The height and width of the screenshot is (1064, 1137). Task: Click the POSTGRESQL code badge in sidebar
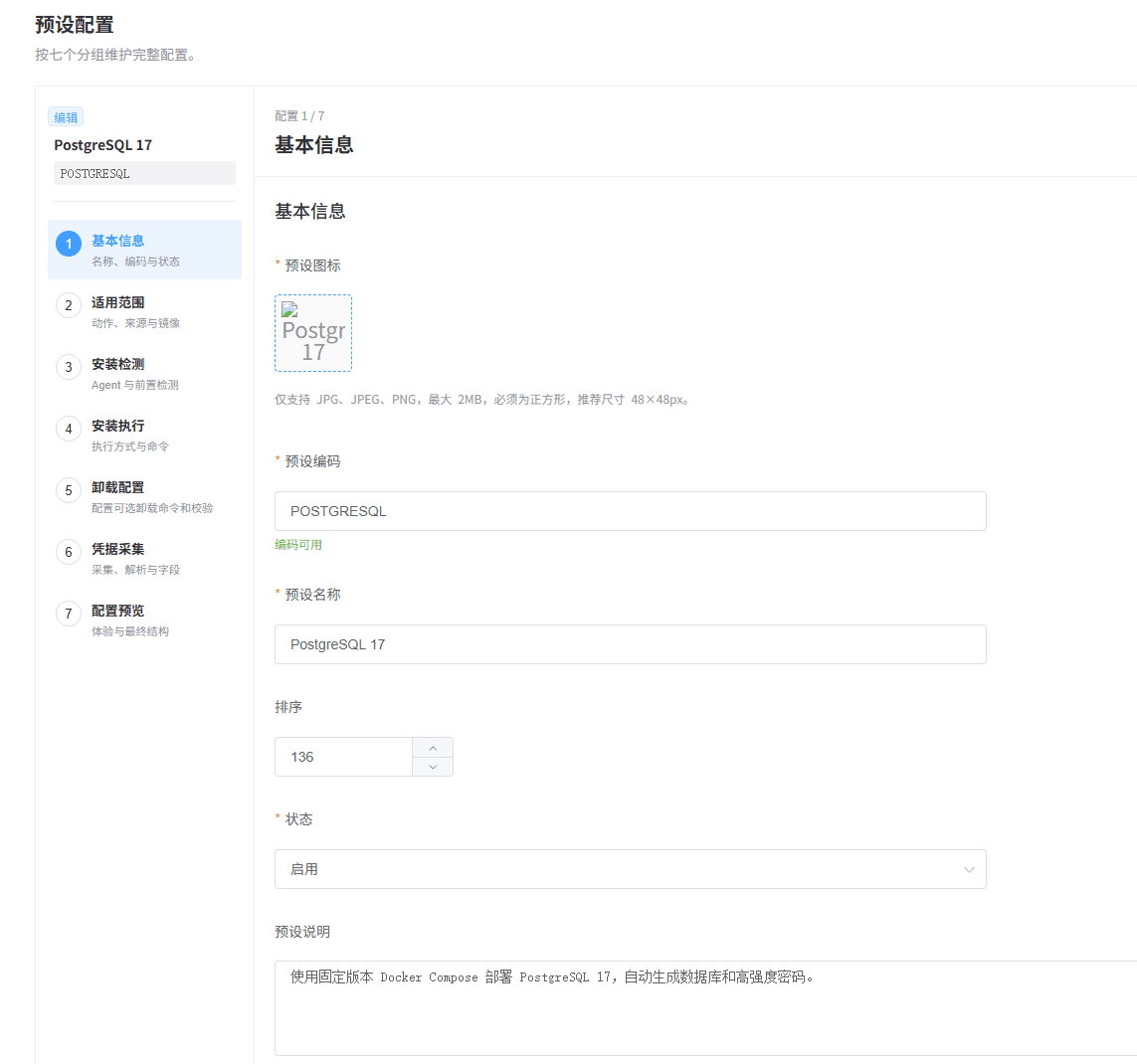click(x=144, y=173)
